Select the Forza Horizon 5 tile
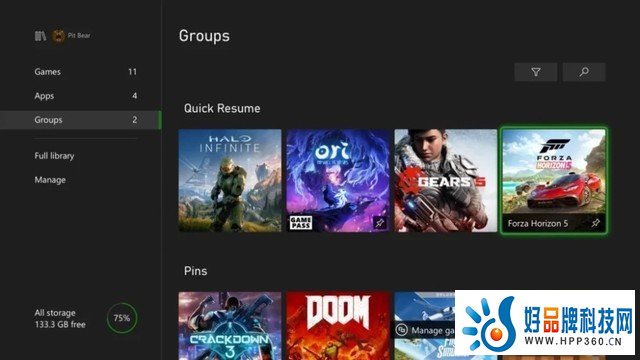640x360 pixels. tap(554, 181)
